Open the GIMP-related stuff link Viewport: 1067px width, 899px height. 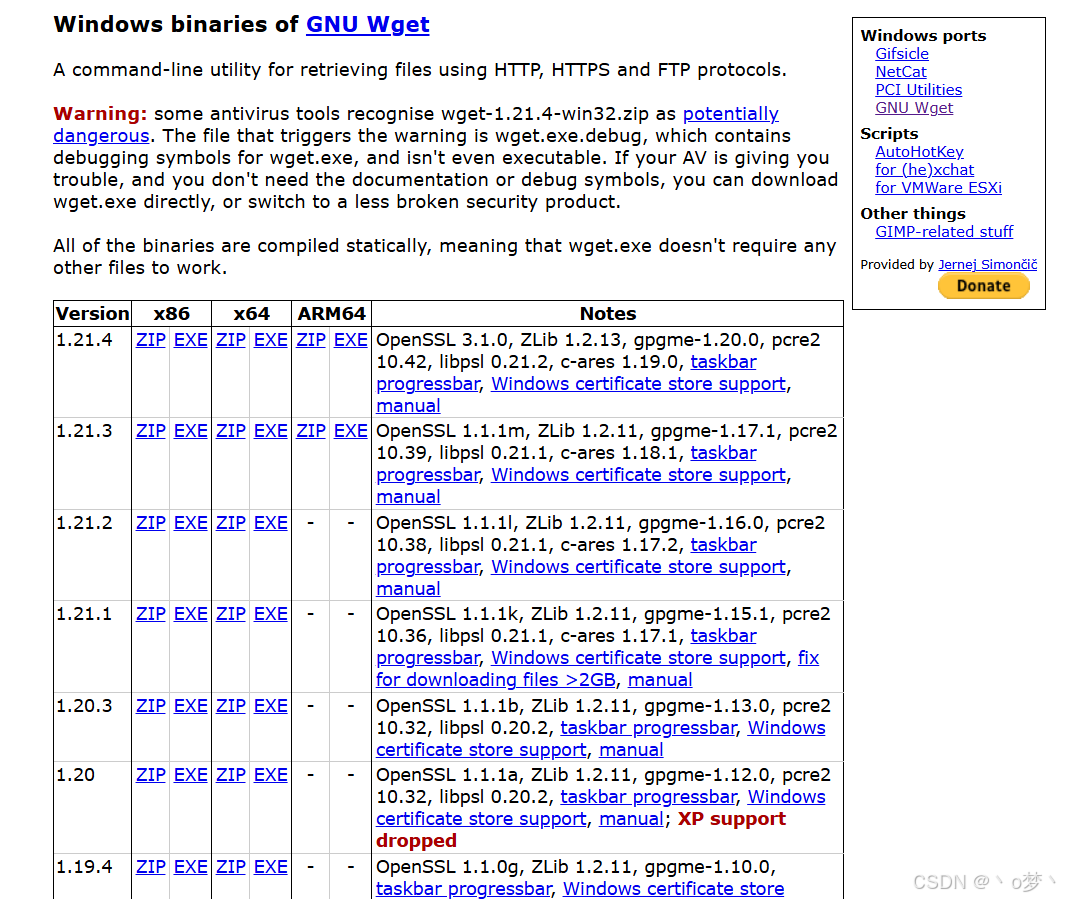pyautogui.click(x=944, y=231)
